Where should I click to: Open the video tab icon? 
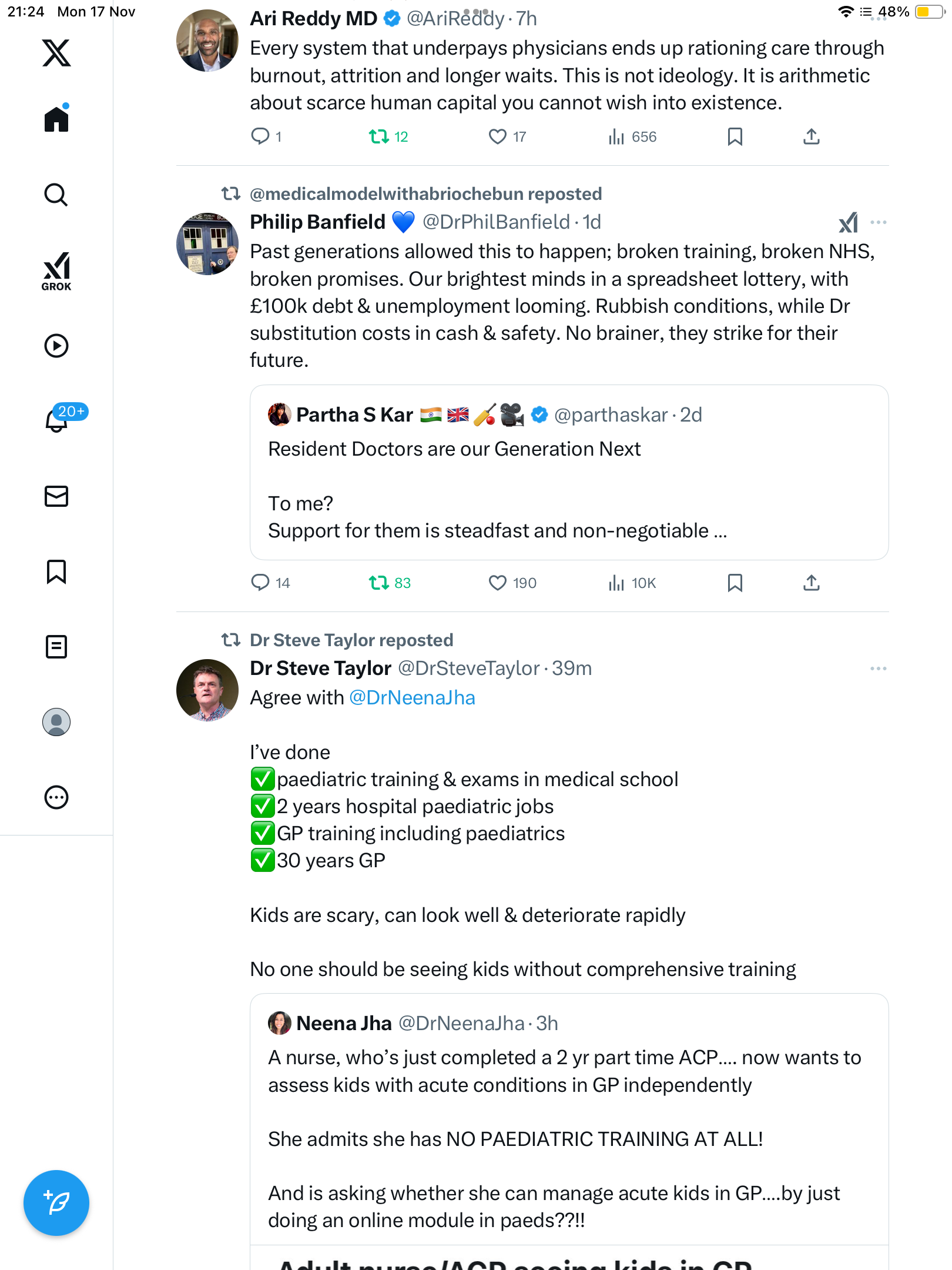click(x=56, y=346)
